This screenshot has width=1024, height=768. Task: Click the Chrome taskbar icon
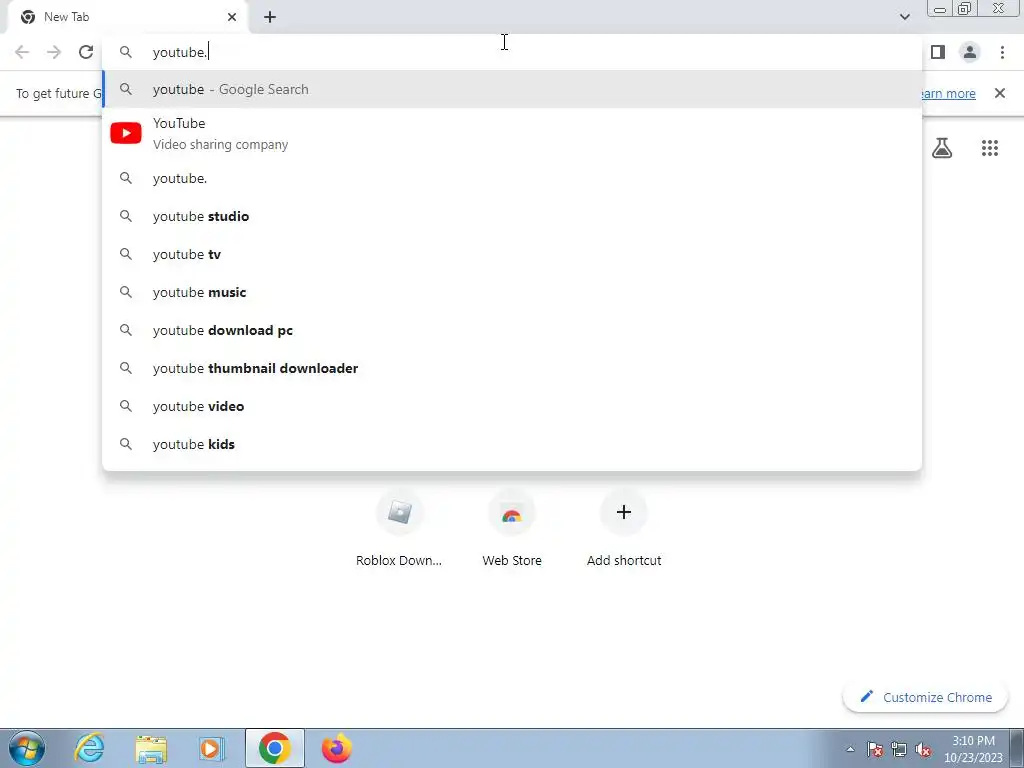[274, 748]
